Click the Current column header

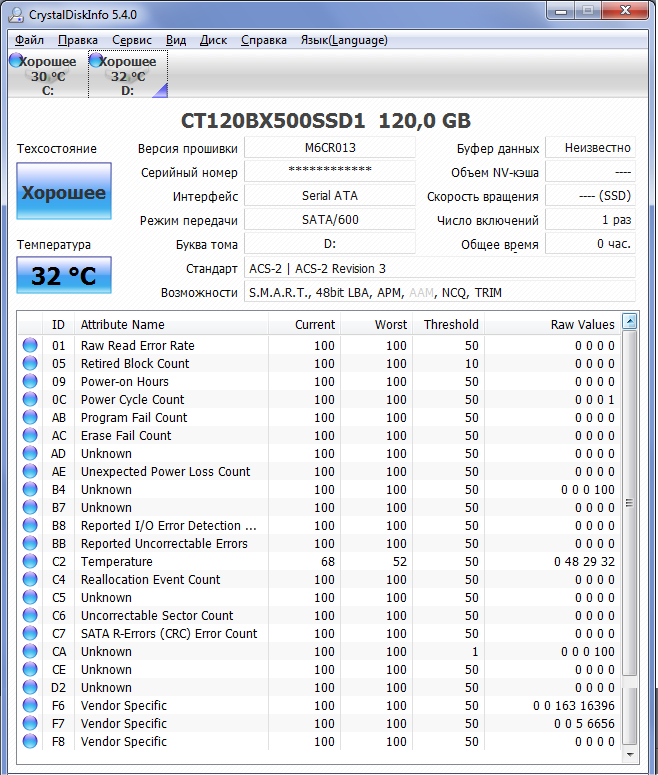tap(304, 324)
